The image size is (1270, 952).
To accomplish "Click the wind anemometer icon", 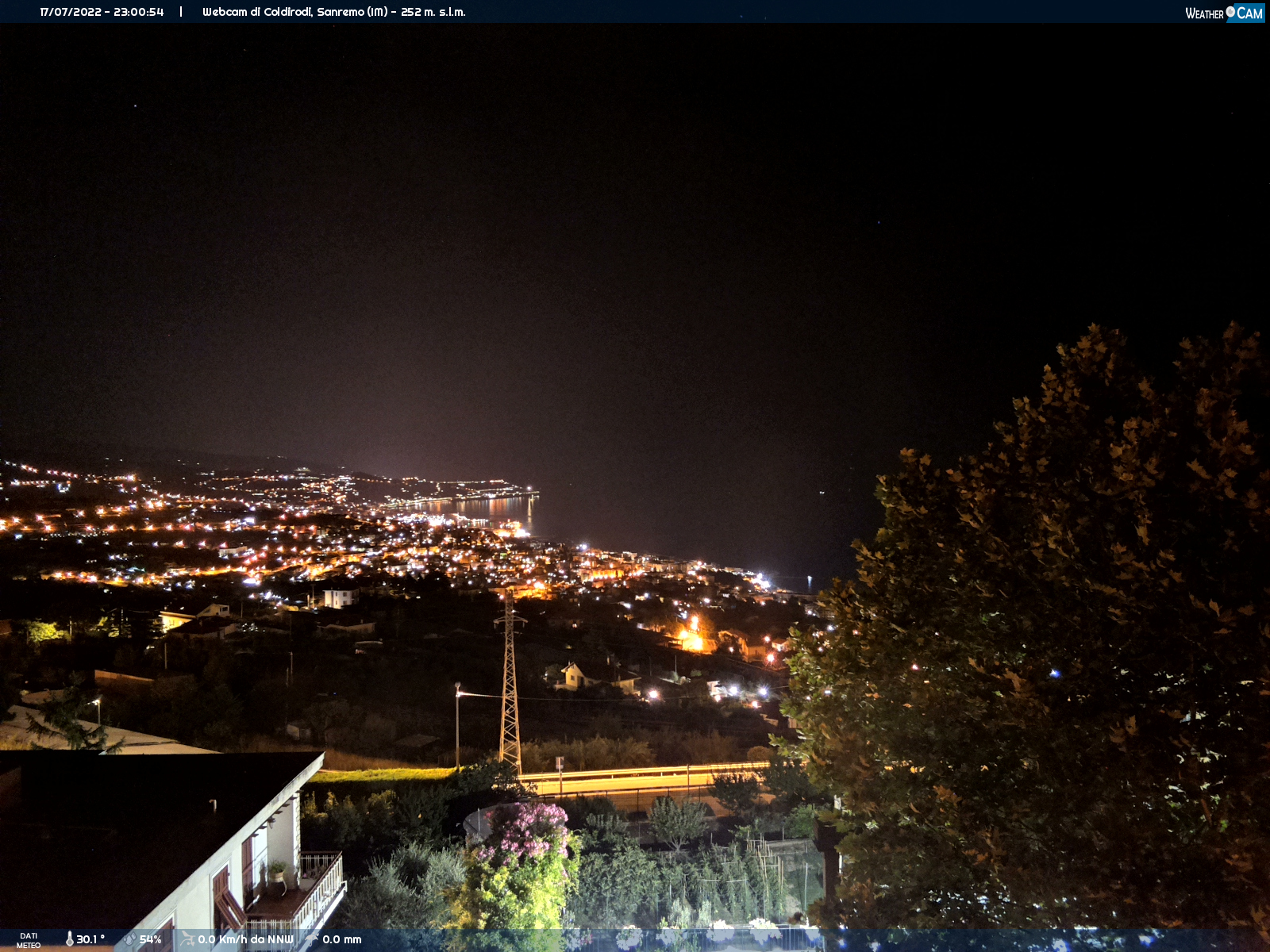I will (x=187, y=939).
